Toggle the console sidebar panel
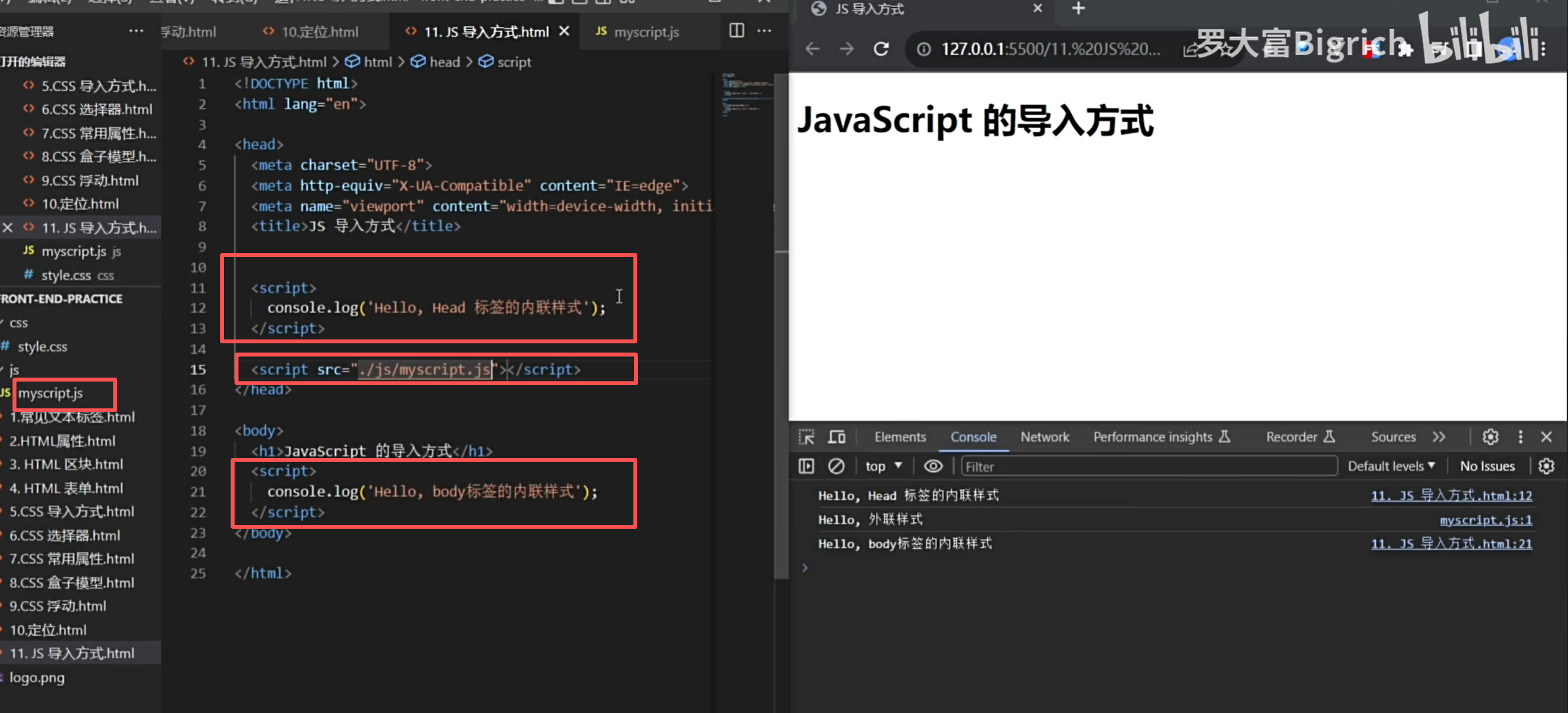The width and height of the screenshot is (1568, 713). click(807, 466)
